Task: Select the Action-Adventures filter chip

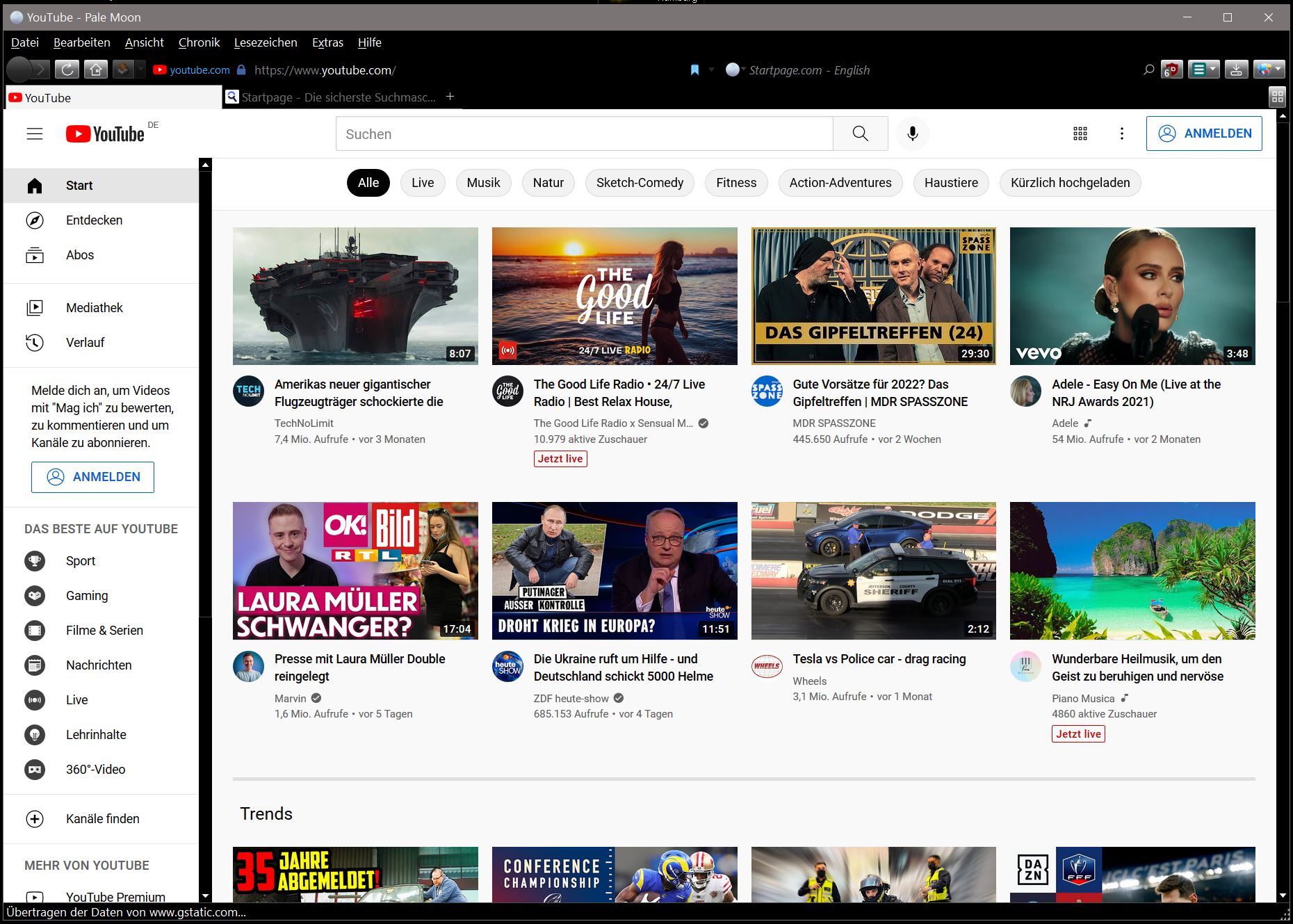Action: 840,183
